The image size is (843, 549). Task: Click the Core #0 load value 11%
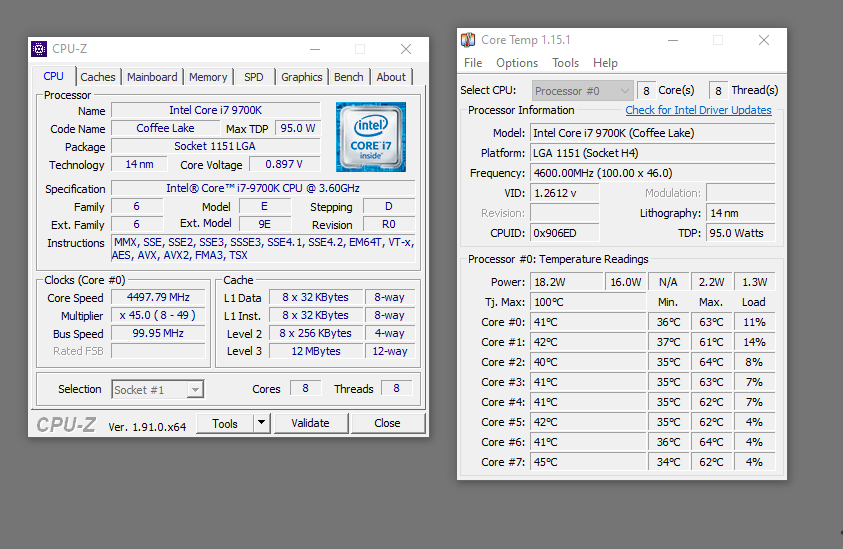tap(754, 322)
